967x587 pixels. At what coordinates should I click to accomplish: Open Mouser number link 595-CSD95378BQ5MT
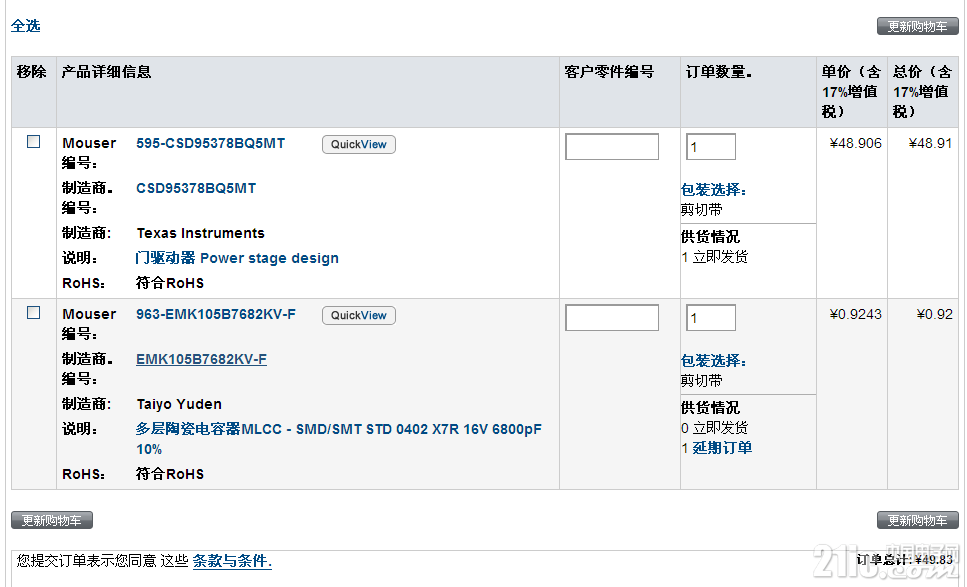(210, 143)
